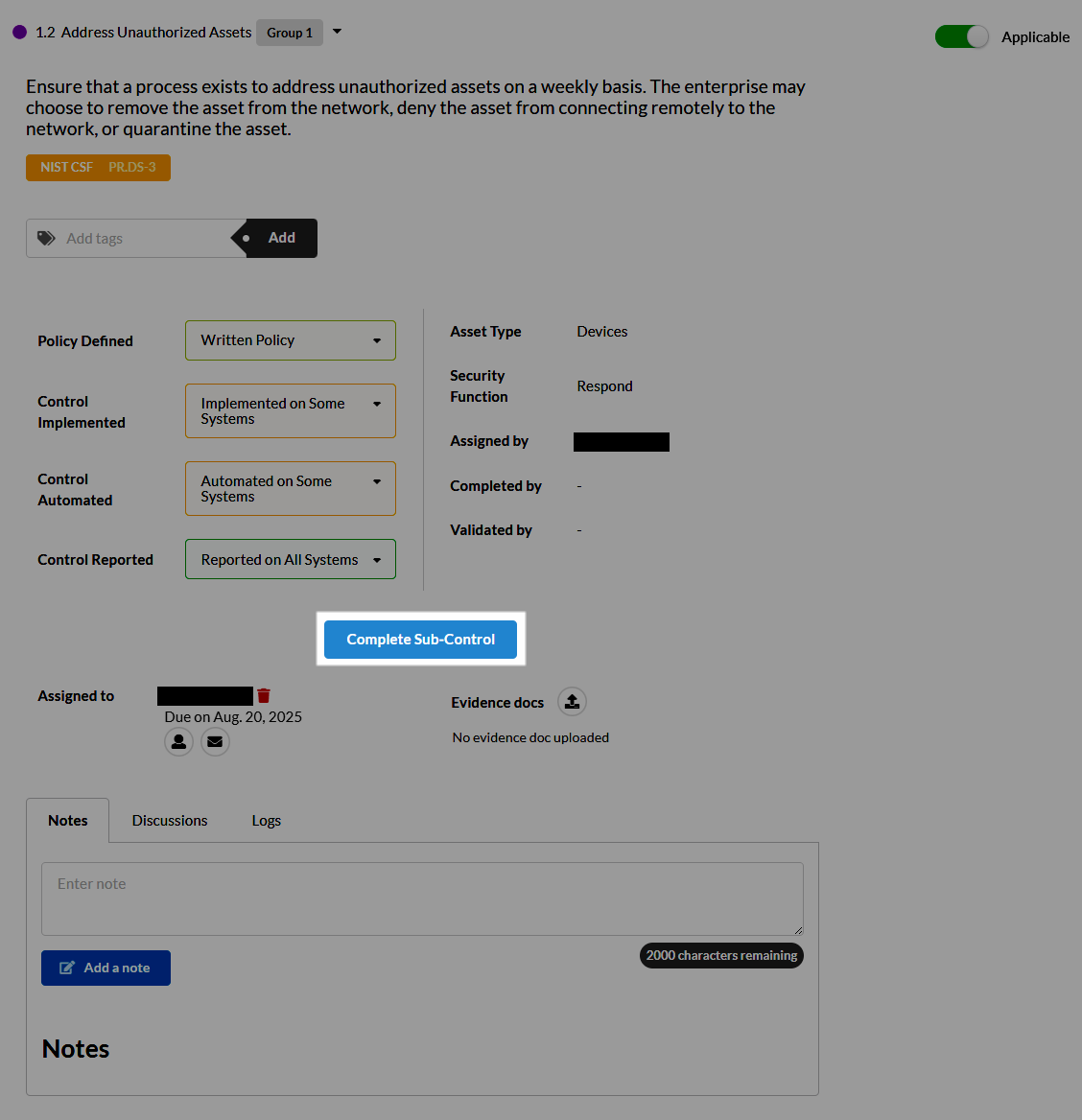The image size is (1082, 1120).
Task: Delete the assignee with the red trash icon
Action: click(x=264, y=696)
